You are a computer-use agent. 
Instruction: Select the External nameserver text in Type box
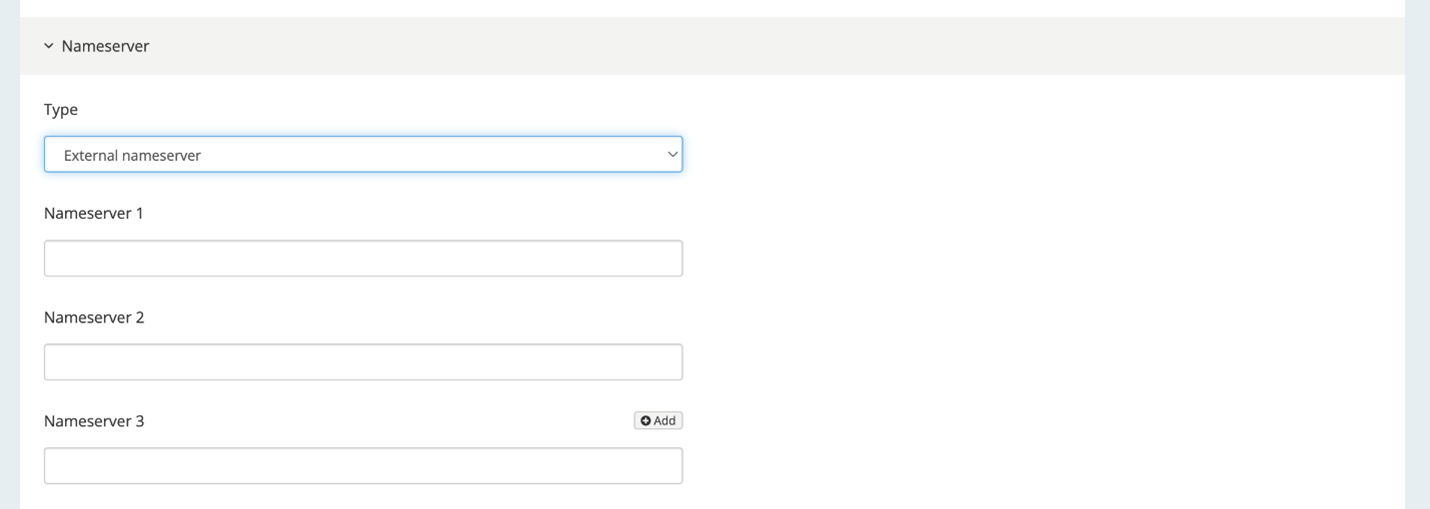point(132,156)
